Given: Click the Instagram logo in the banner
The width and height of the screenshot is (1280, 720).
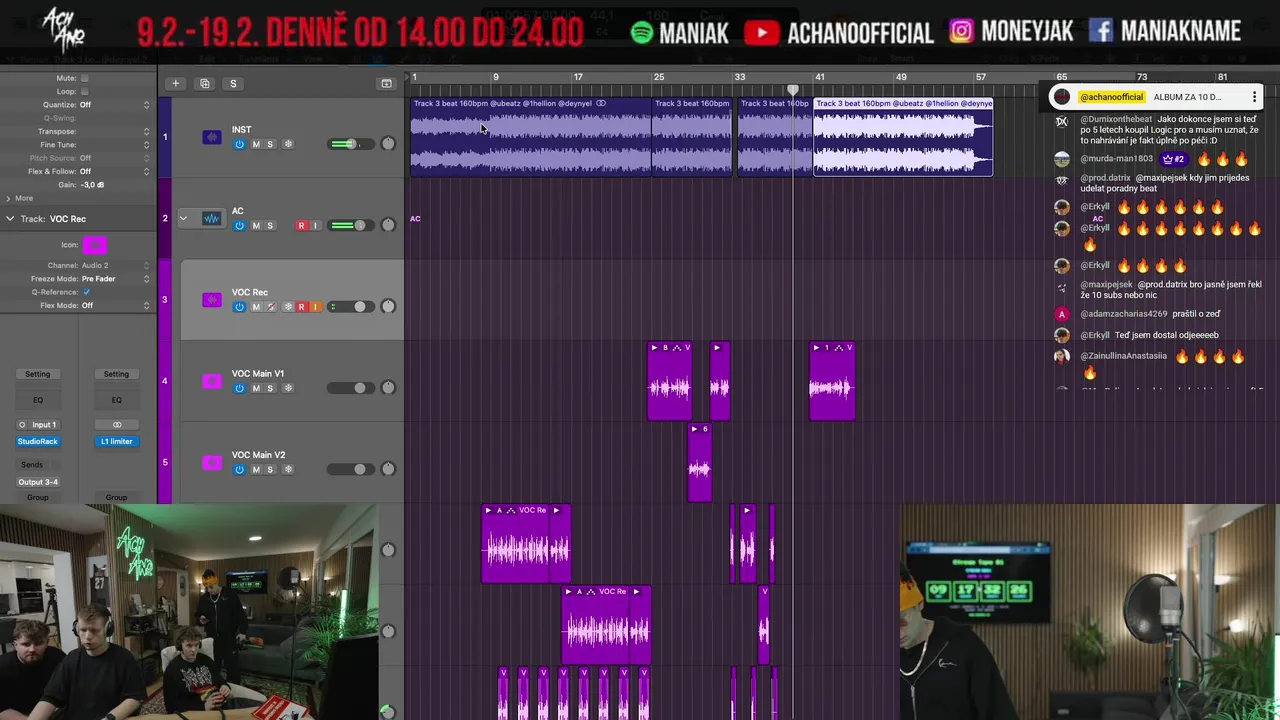Looking at the screenshot, I should (x=961, y=31).
